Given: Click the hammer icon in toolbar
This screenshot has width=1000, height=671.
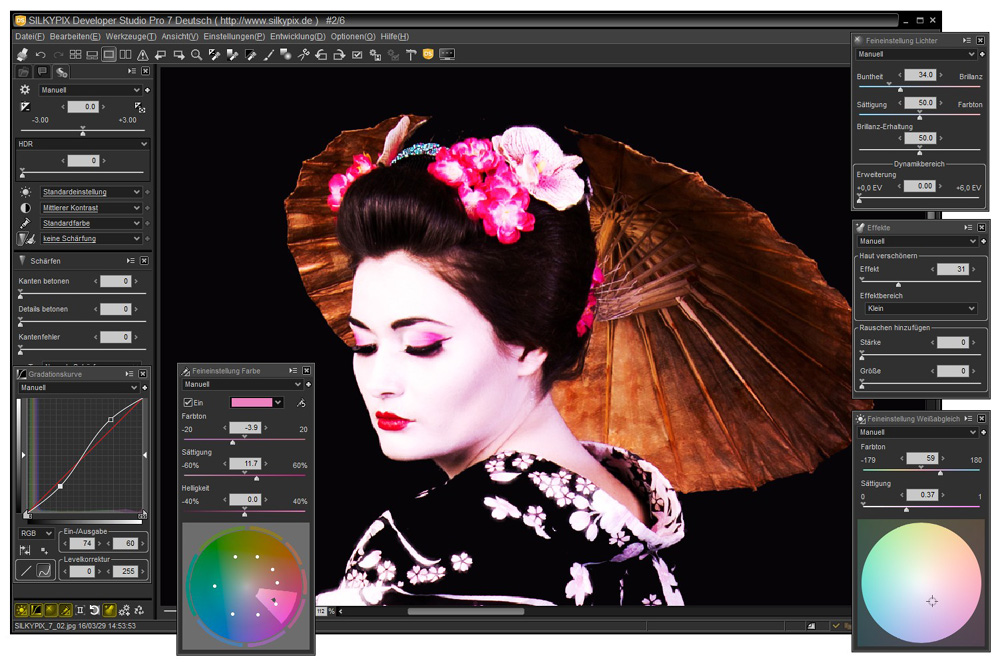Looking at the screenshot, I should (410, 54).
